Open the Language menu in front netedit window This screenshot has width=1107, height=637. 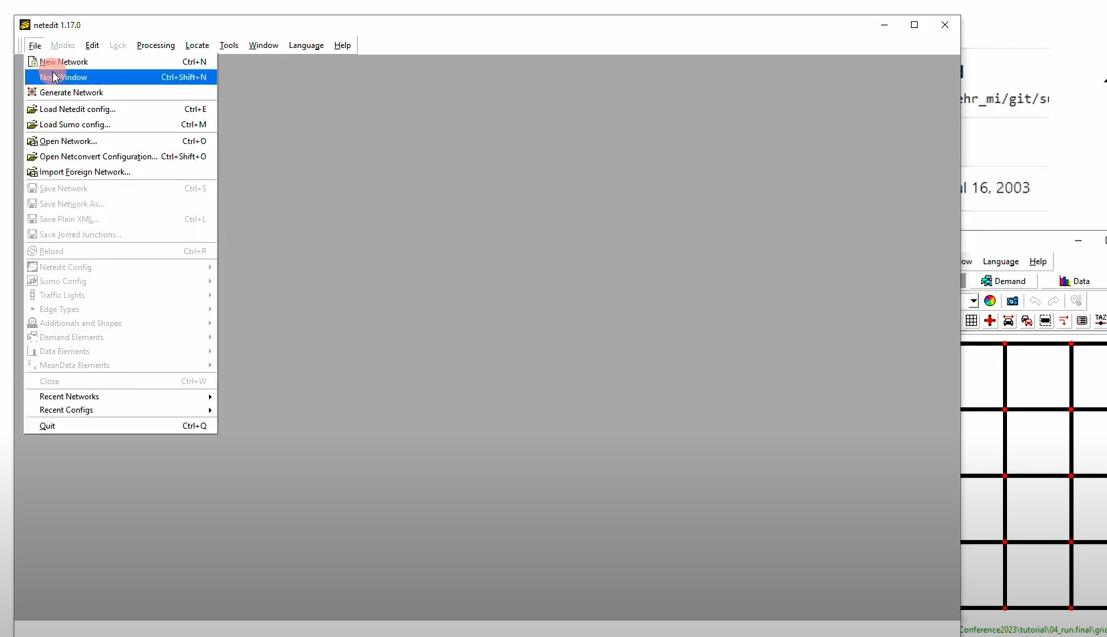pyautogui.click(x=306, y=45)
